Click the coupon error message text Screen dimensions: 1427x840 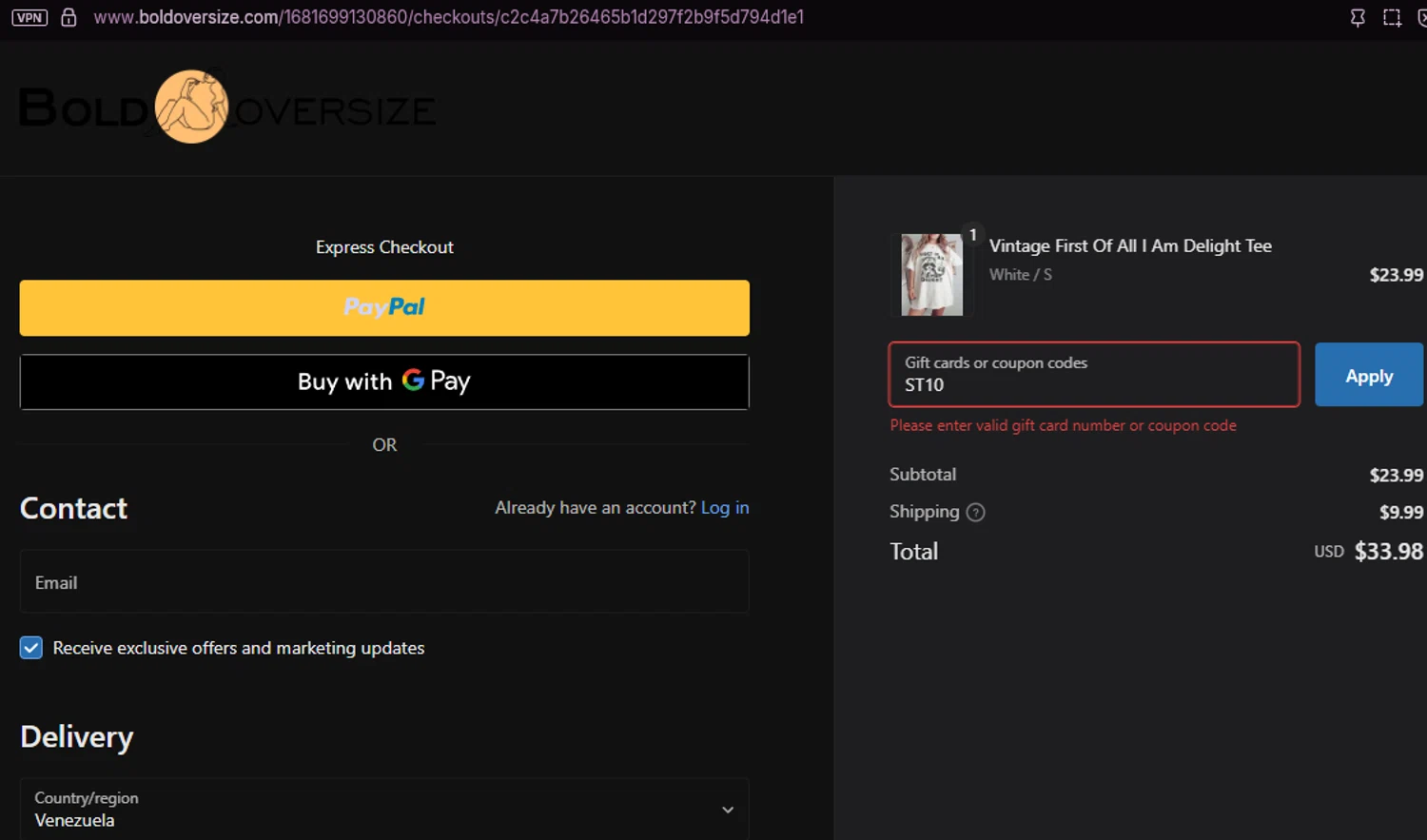1063,425
